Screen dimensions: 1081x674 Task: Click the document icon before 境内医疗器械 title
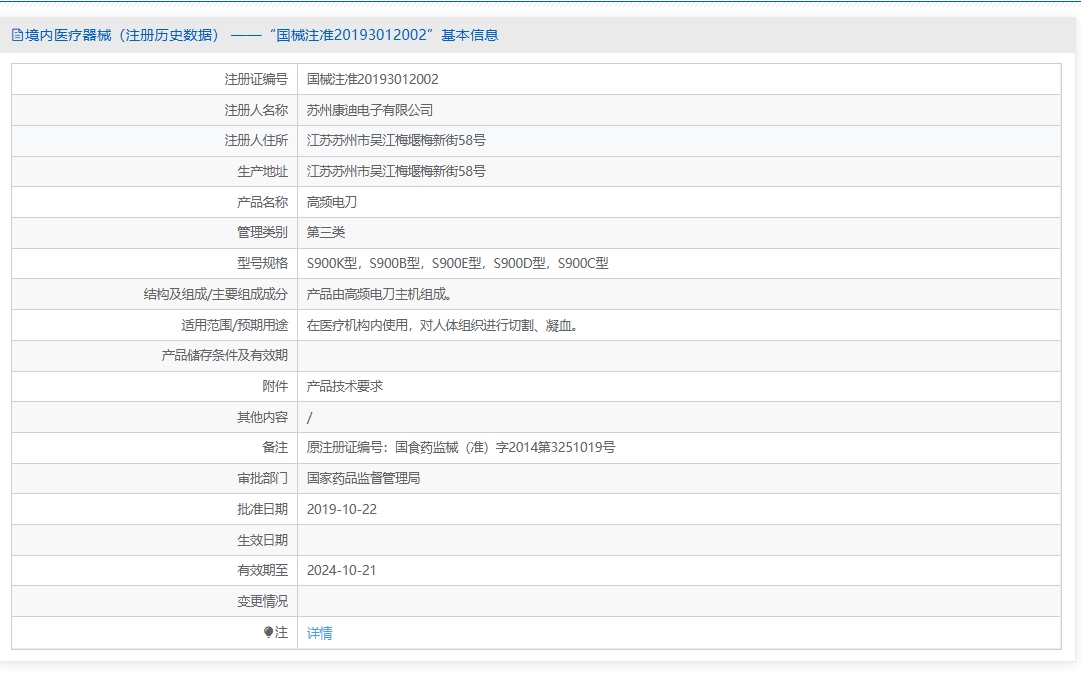click(17, 35)
